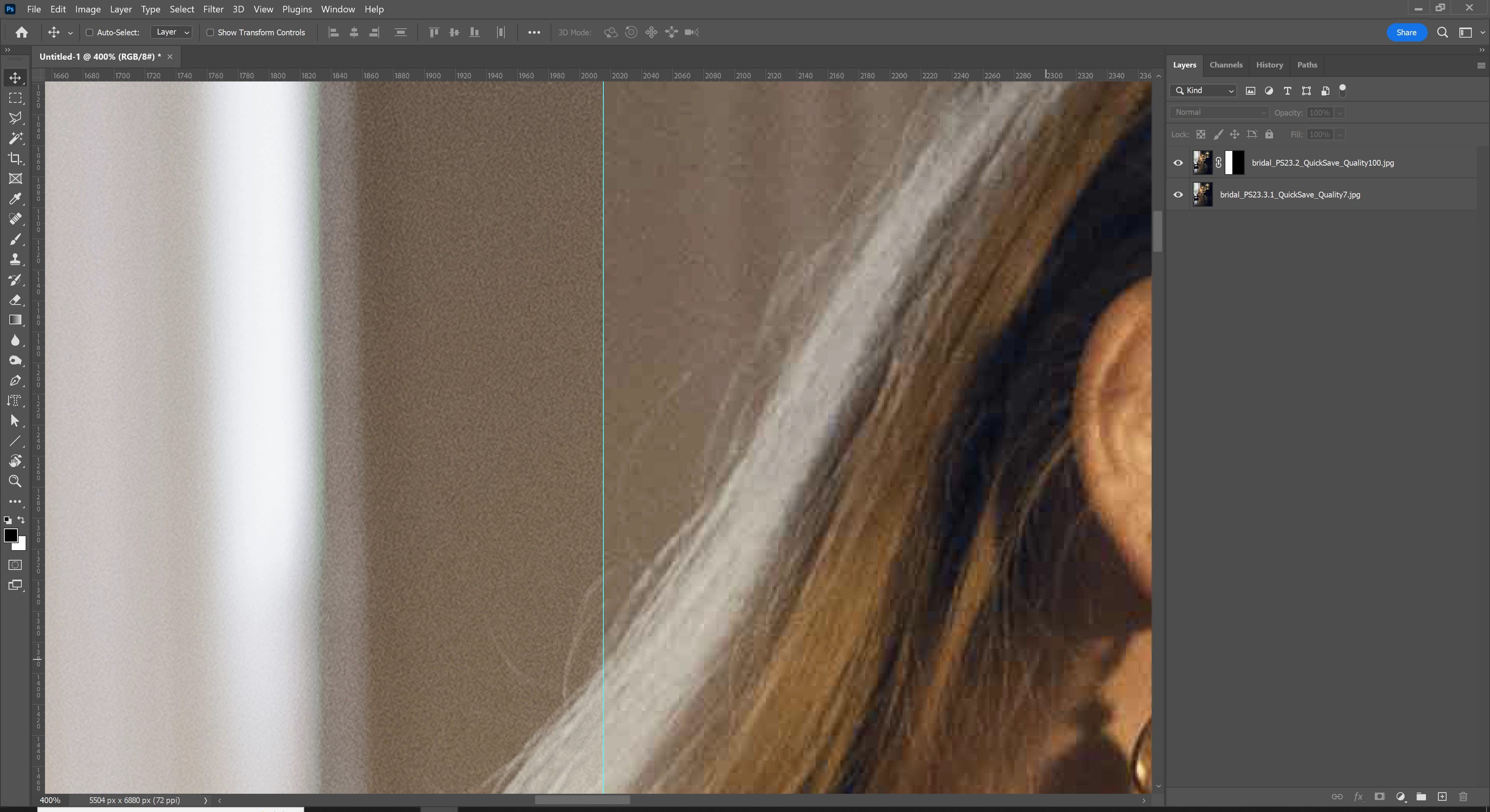1490x812 pixels.
Task: Open the Normal blend mode dropdown
Action: 1218,112
